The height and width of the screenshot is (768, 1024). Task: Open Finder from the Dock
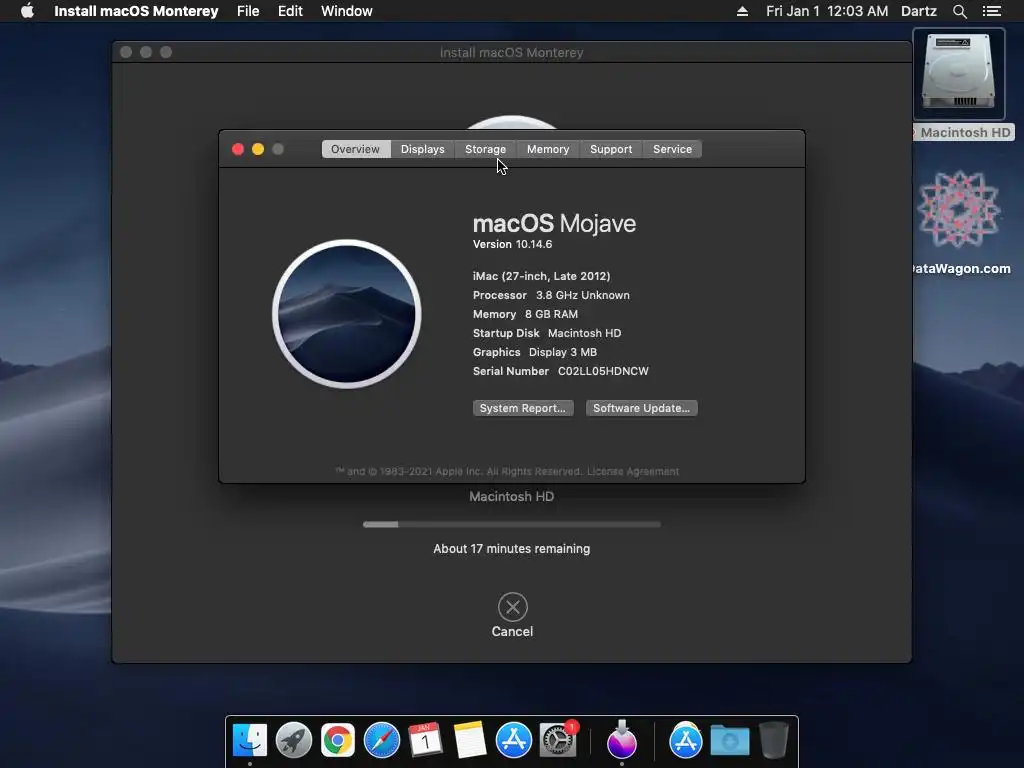(250, 740)
